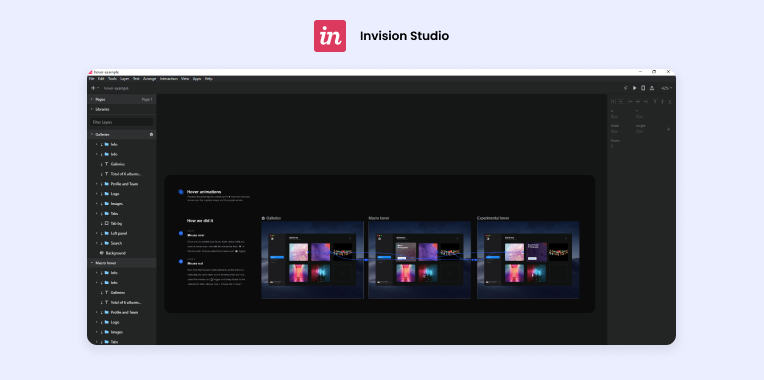The height and width of the screenshot is (380, 764).
Task: Click distribute horizontally icon in inspector
Action: click(x=613, y=101)
